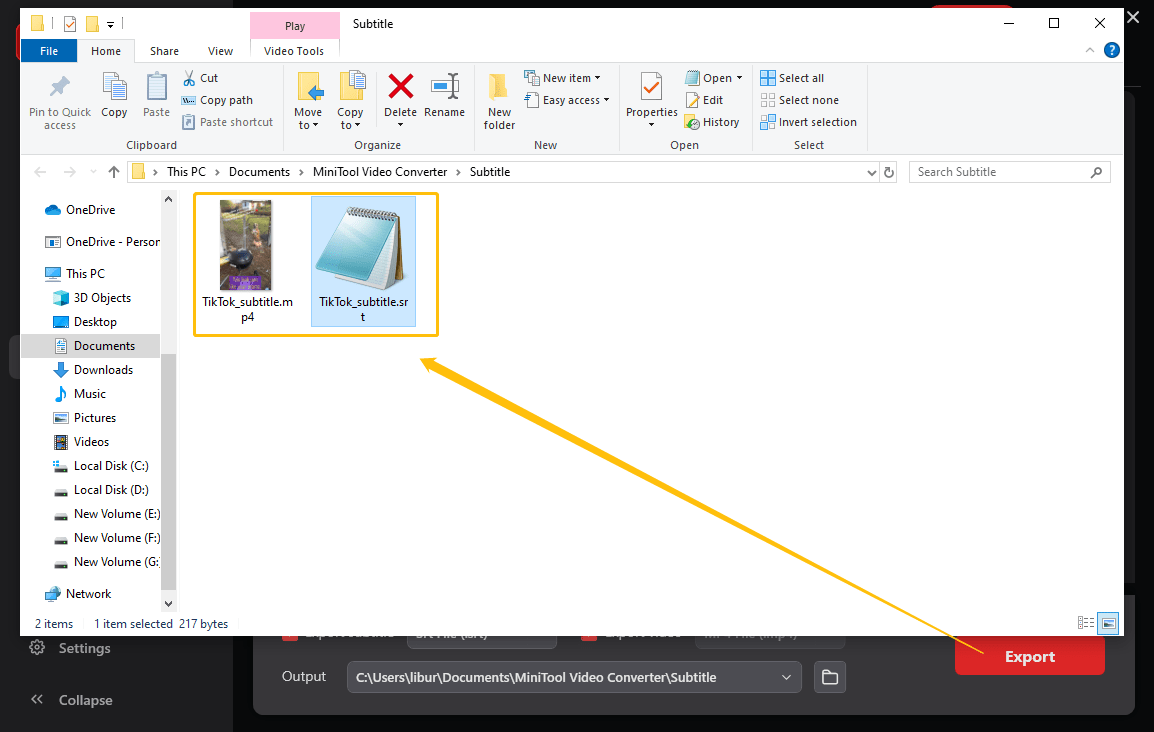Image resolution: width=1154 pixels, height=732 pixels.
Task: Create a New folder
Action: (499, 102)
